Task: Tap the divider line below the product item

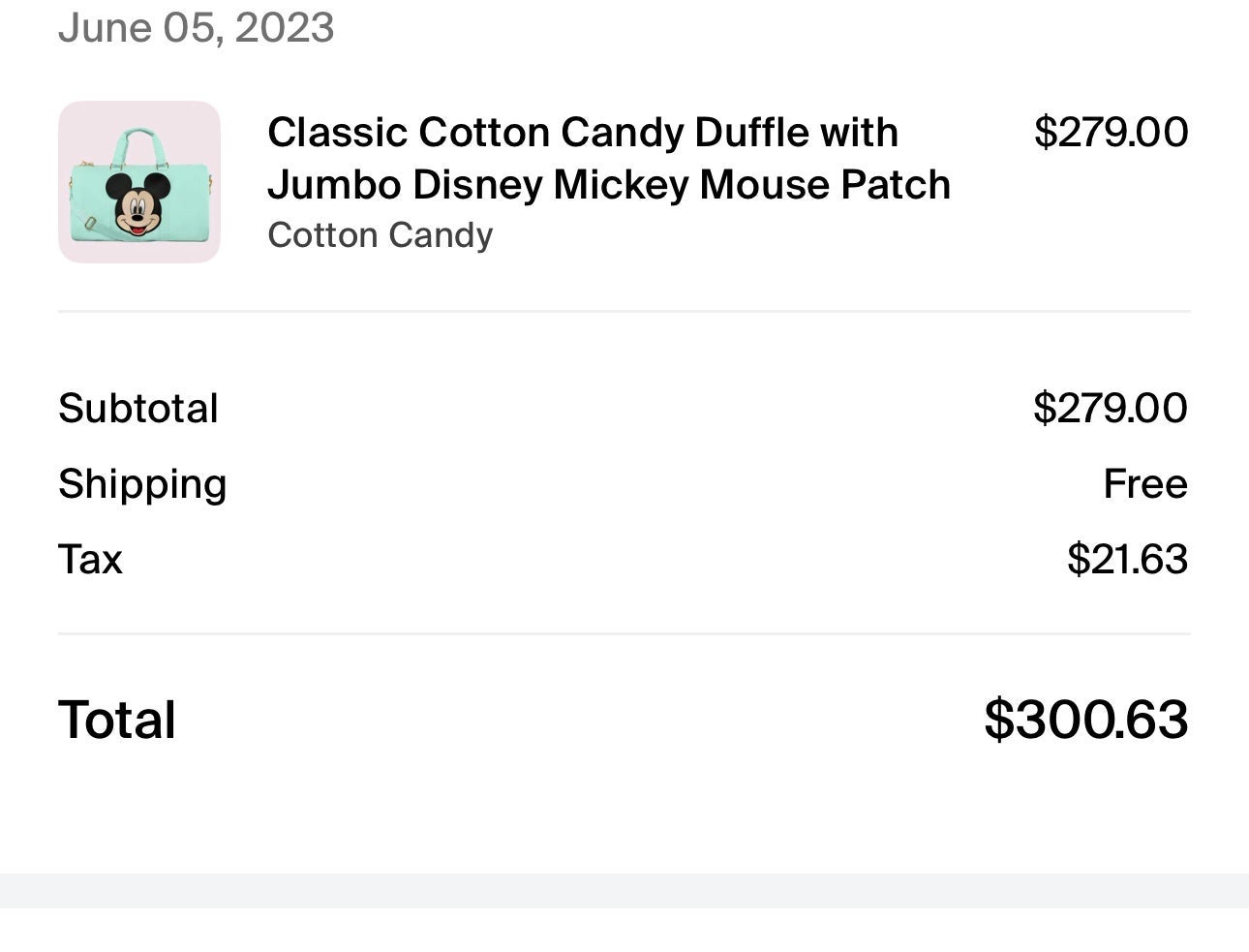Action: click(624, 312)
